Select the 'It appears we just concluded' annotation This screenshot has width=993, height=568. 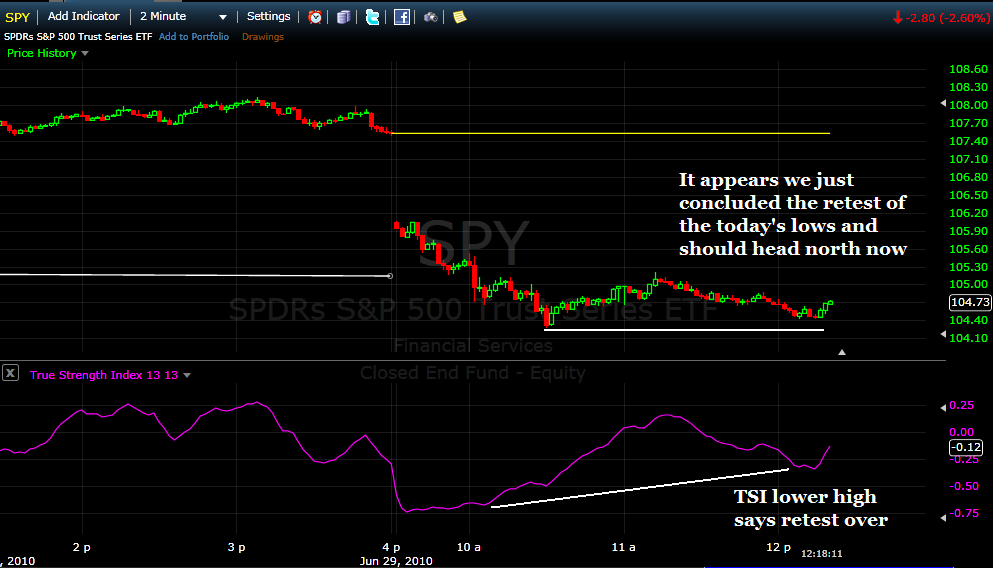pos(793,214)
